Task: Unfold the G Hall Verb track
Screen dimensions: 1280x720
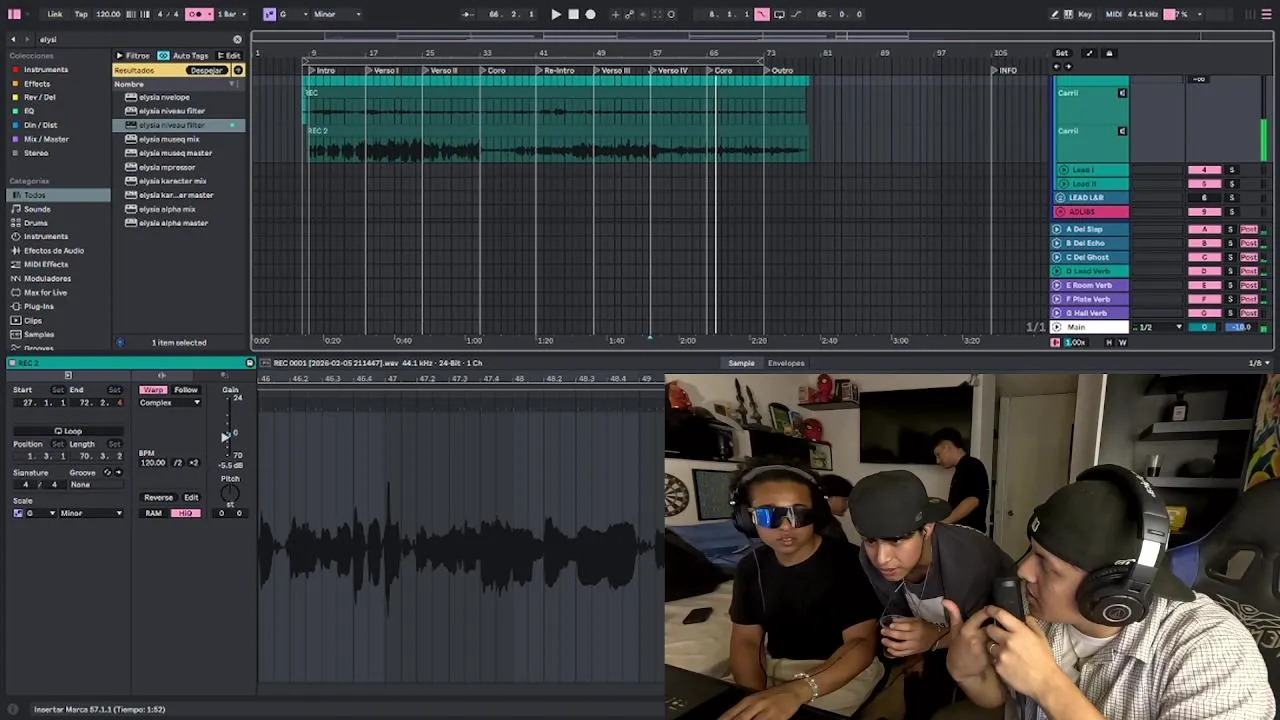Action: (1057, 313)
